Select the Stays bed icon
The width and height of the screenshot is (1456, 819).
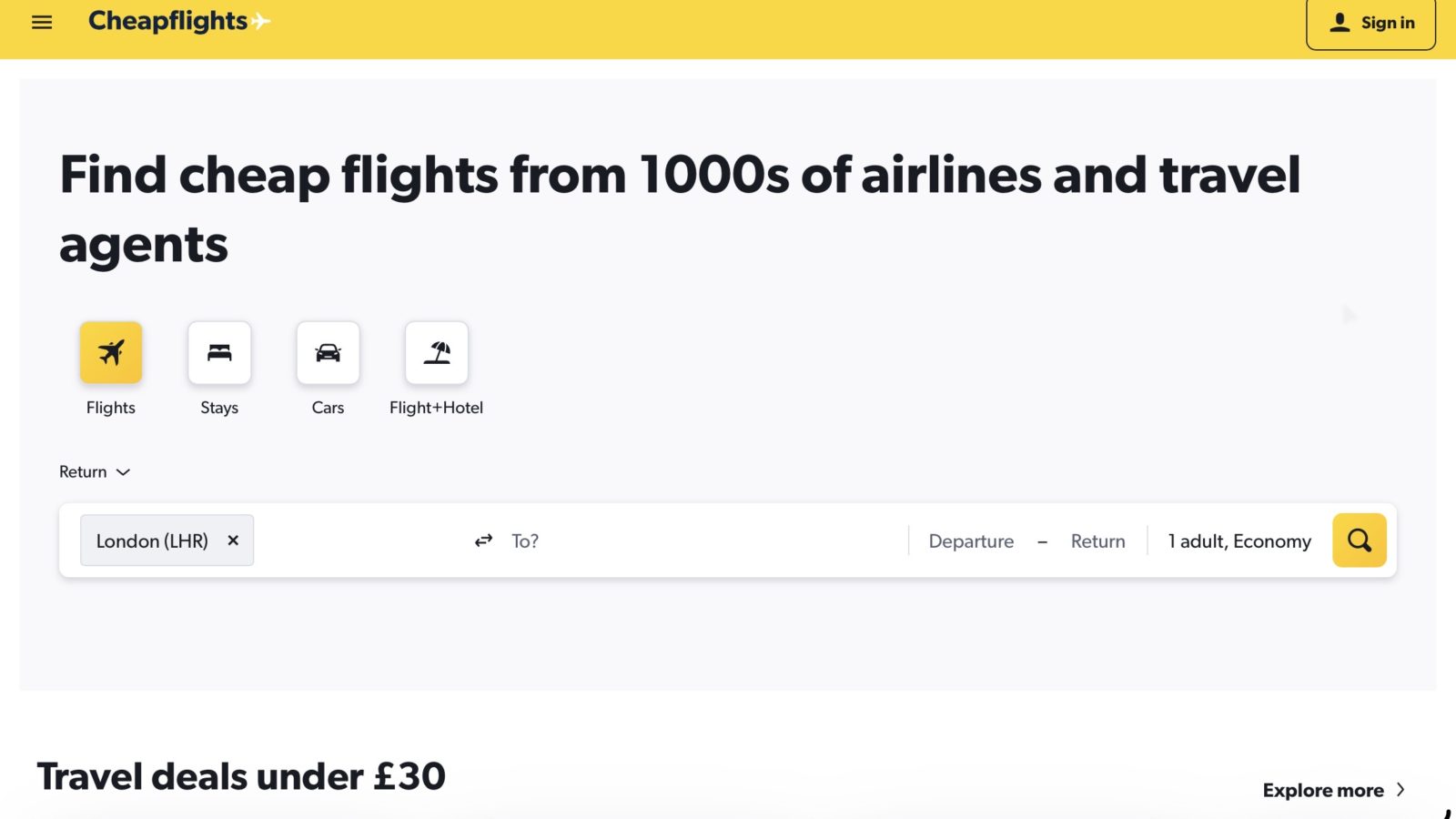[x=219, y=352]
